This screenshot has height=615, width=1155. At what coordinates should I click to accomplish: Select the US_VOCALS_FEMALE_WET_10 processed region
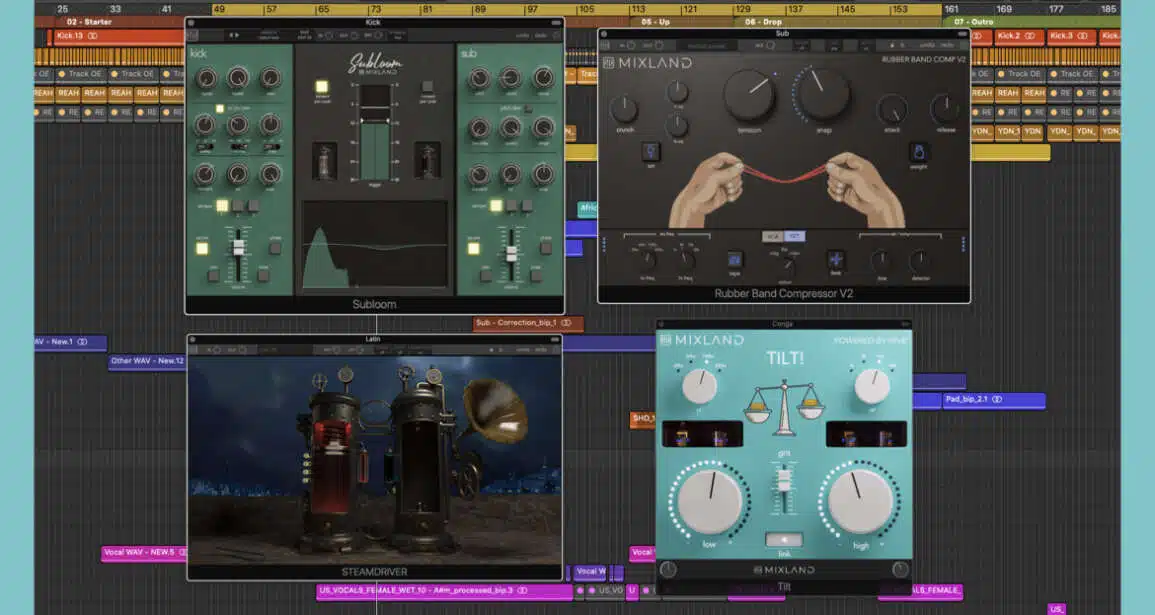click(443, 591)
